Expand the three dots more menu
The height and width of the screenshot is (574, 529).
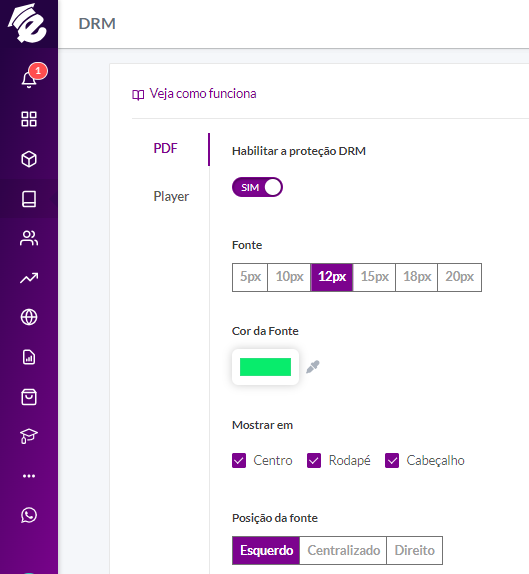[x=29, y=476]
